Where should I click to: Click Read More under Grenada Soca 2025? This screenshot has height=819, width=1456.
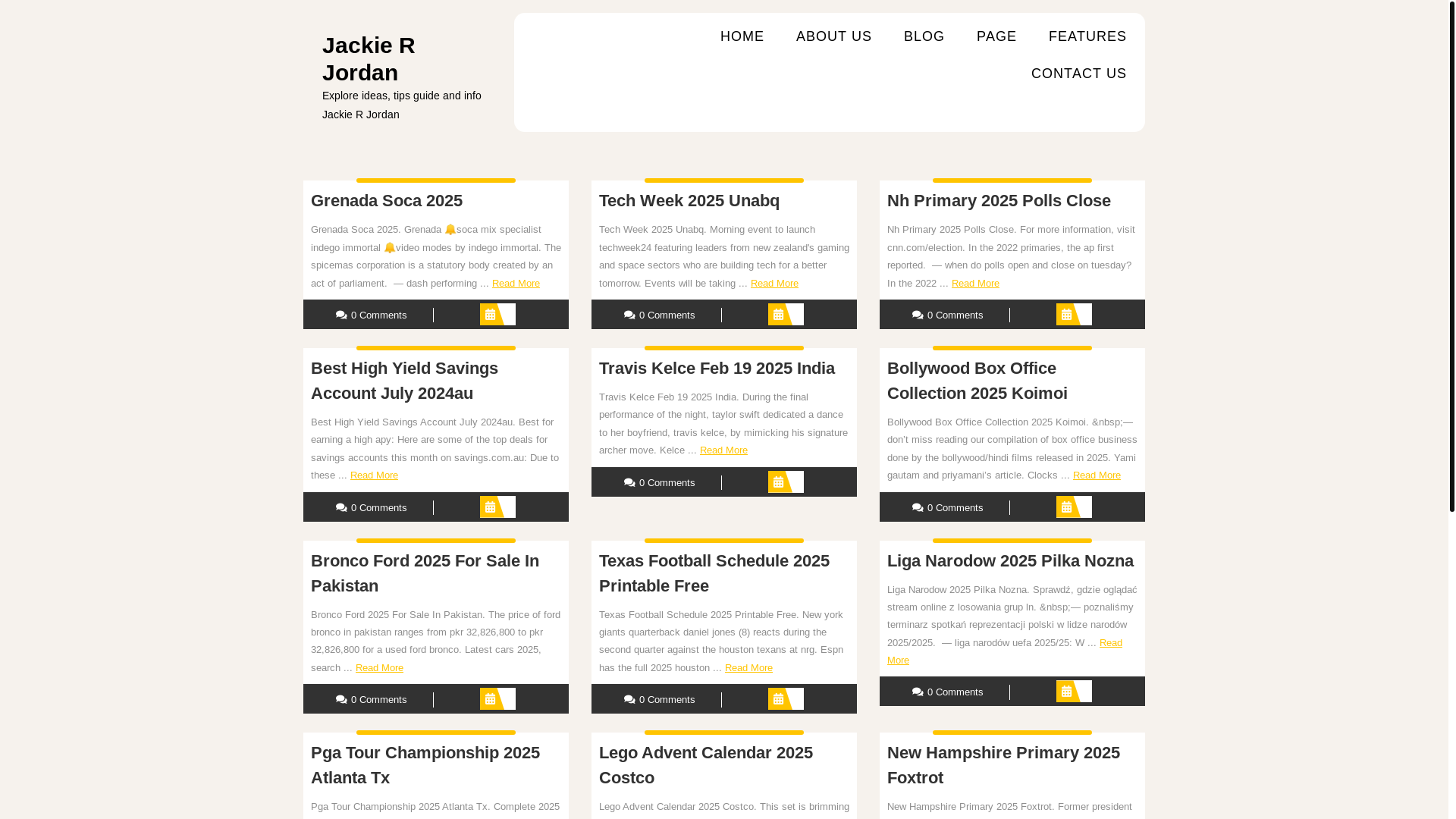click(516, 284)
